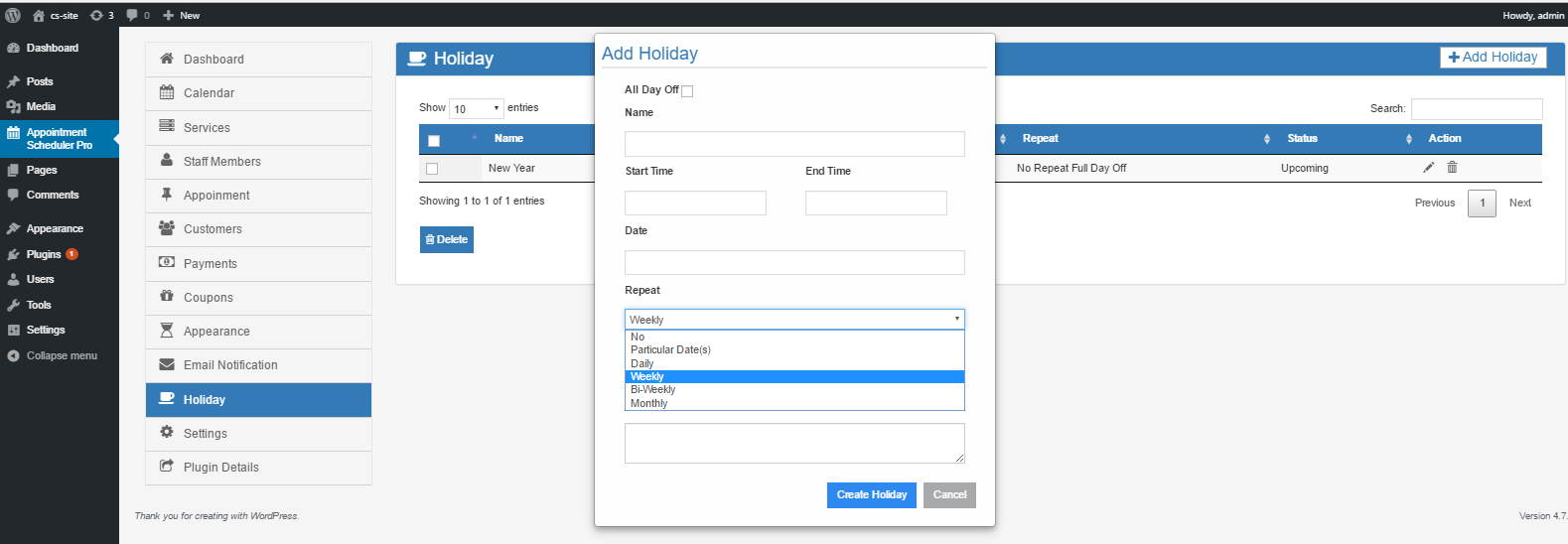Toggle the select-all checkbox in table header

tap(434, 140)
